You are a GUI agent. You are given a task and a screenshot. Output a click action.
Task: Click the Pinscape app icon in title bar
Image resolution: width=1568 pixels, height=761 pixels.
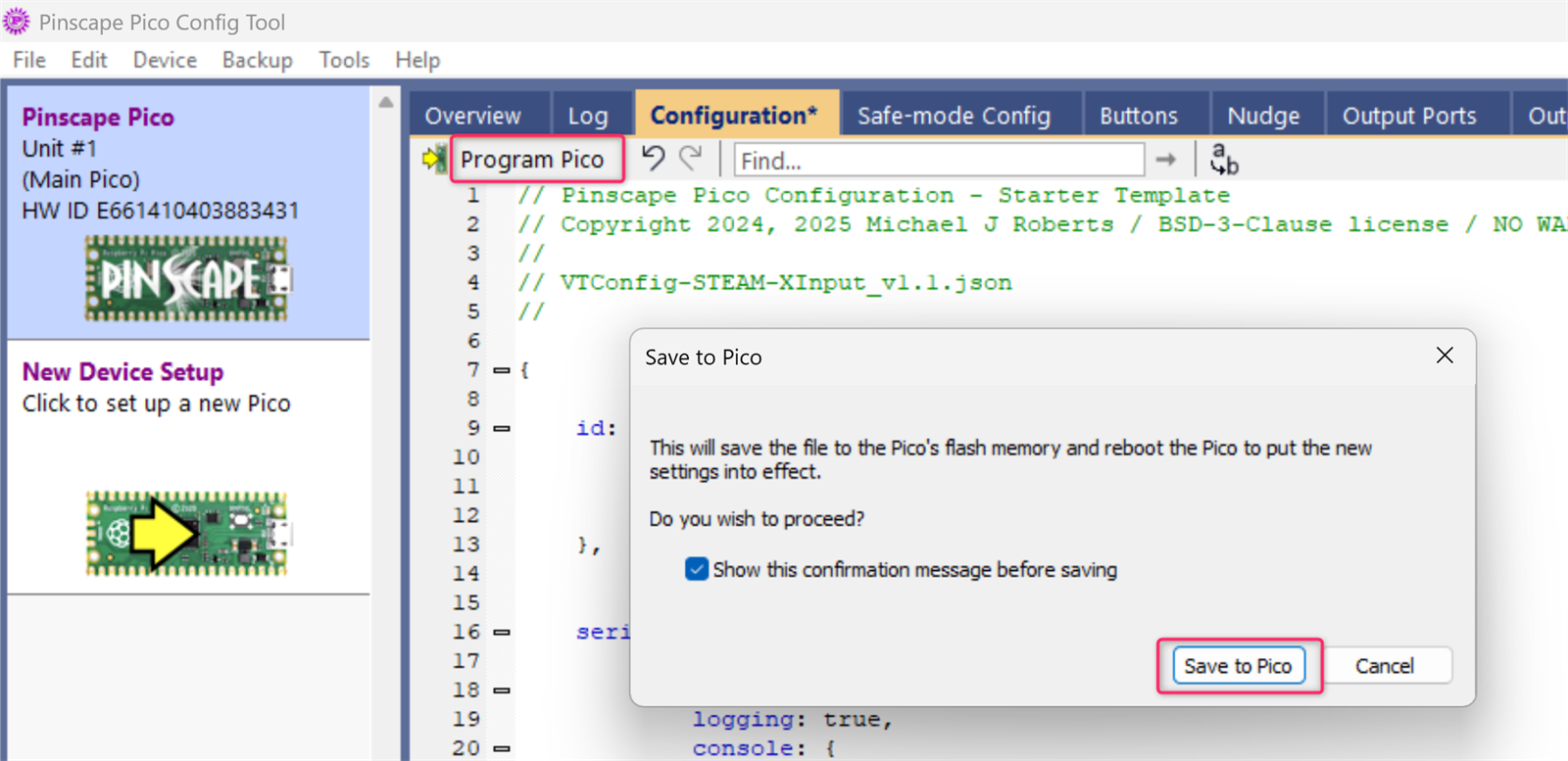[x=17, y=21]
